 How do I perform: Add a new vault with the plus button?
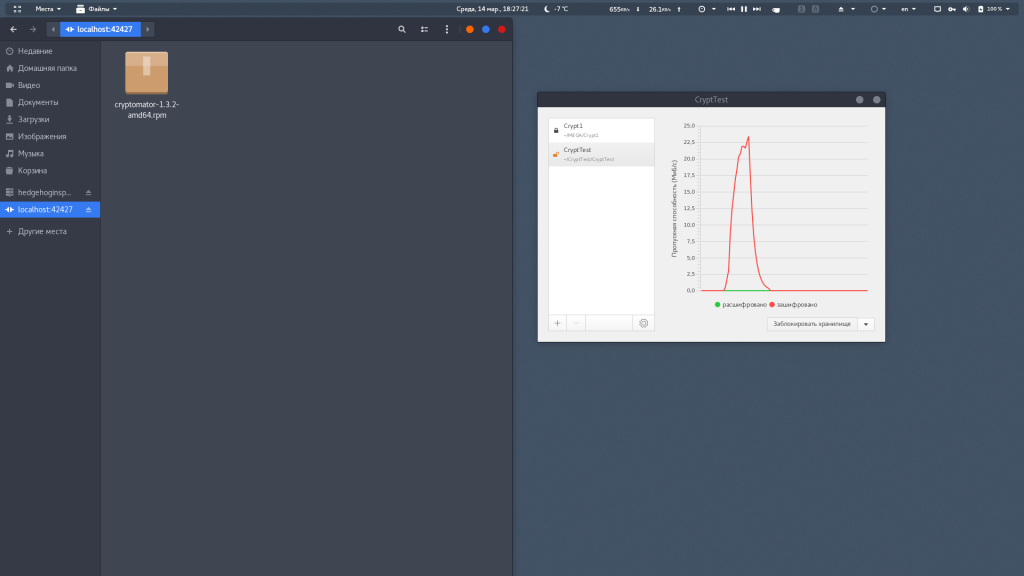click(x=557, y=323)
